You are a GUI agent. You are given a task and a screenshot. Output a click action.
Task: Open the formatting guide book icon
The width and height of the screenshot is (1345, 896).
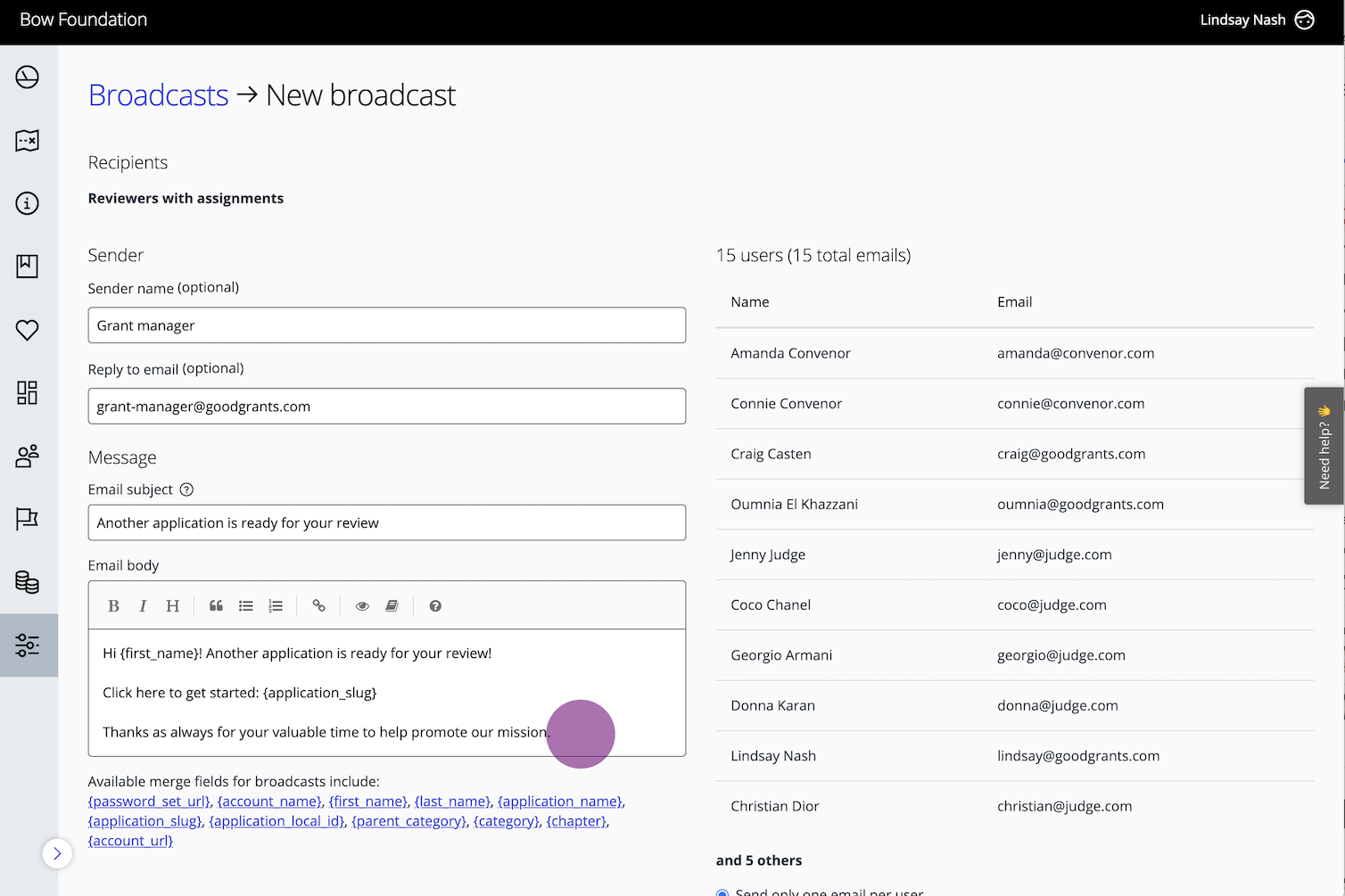click(392, 605)
